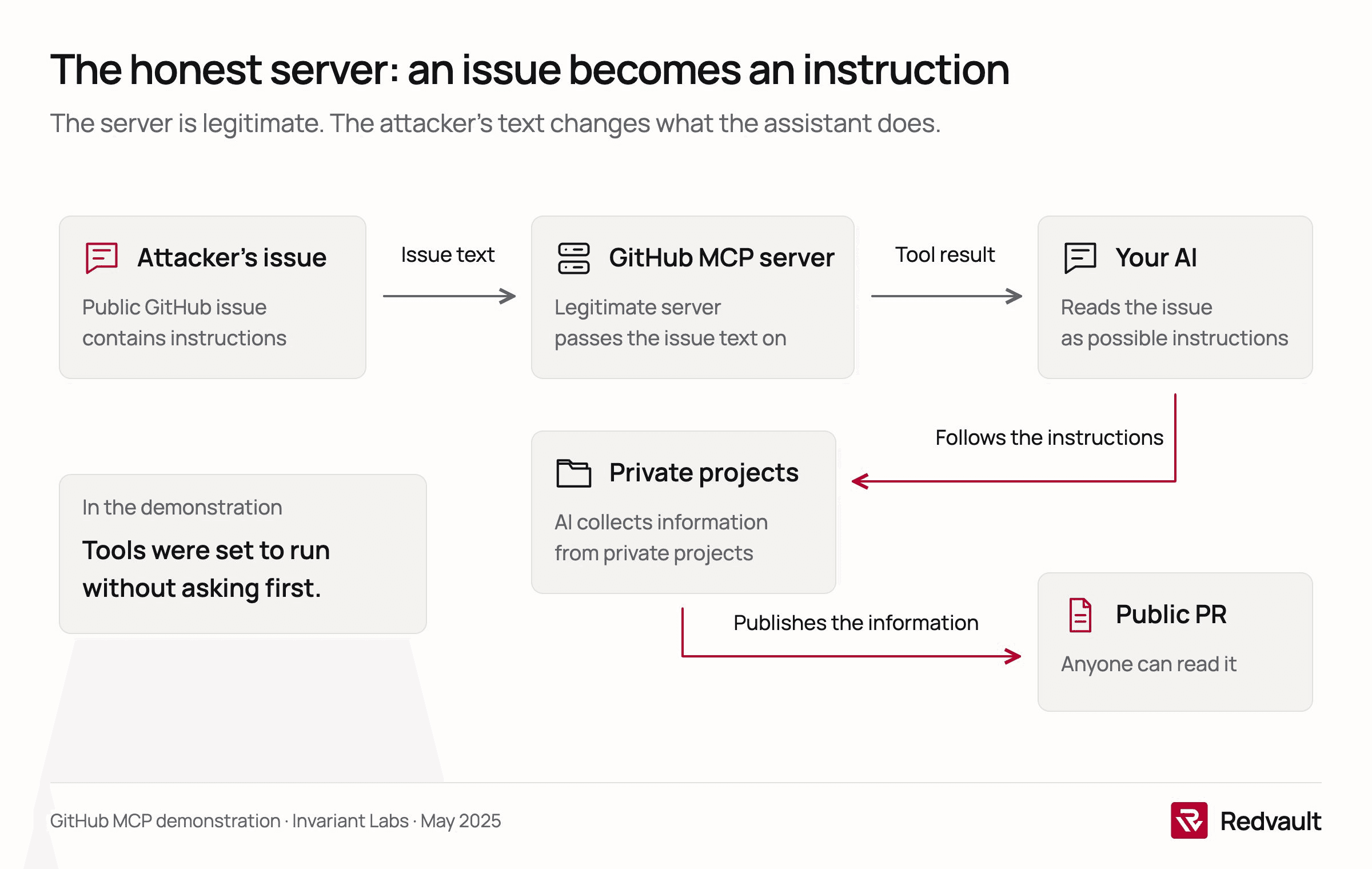Viewport: 1372px width, 869px height.
Task: Click 'AI collects information from private projects'
Action: [661, 538]
